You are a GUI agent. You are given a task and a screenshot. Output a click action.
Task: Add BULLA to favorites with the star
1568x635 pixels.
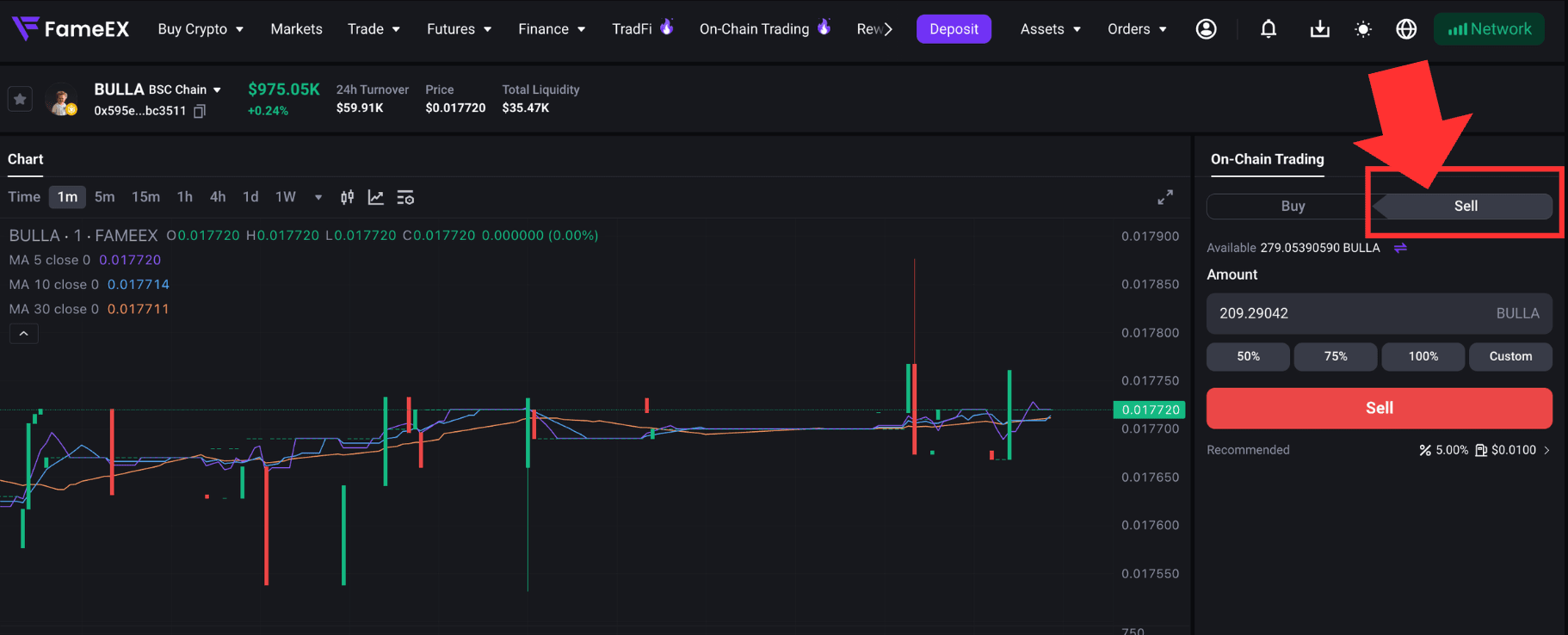click(x=20, y=99)
